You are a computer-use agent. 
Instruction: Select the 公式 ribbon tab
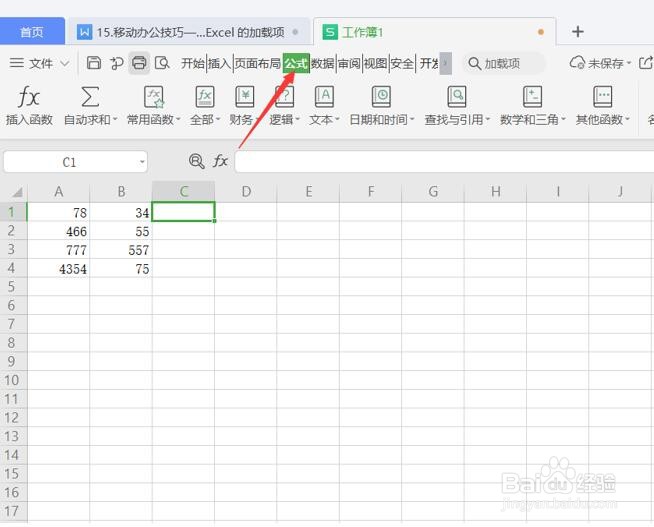(296, 63)
